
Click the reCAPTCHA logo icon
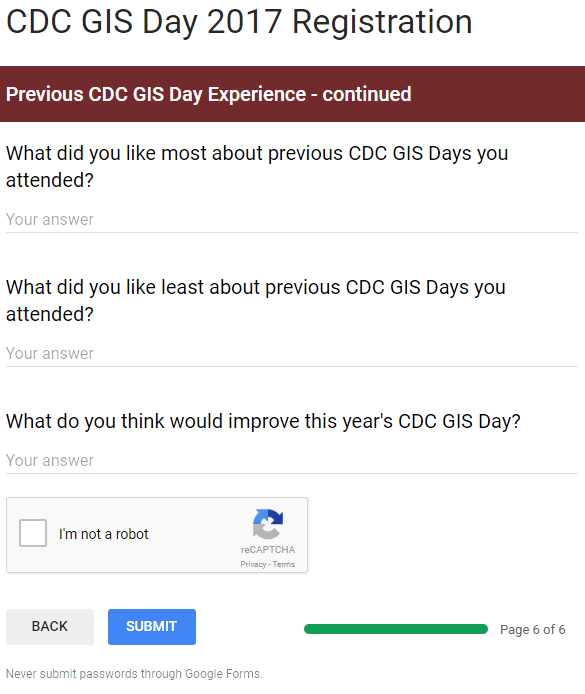coord(268,524)
